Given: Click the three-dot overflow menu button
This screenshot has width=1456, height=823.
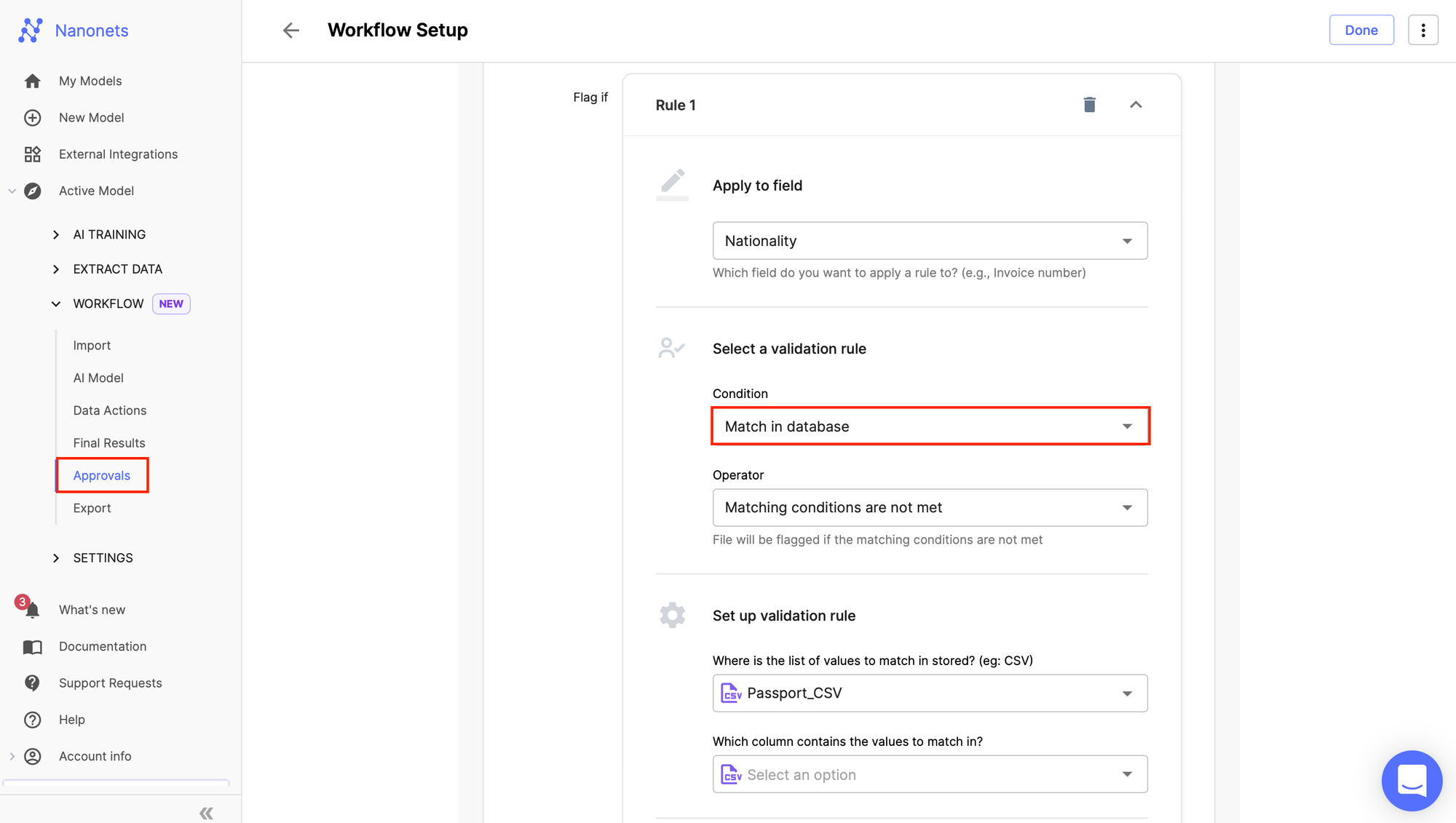Looking at the screenshot, I should pyautogui.click(x=1421, y=29).
